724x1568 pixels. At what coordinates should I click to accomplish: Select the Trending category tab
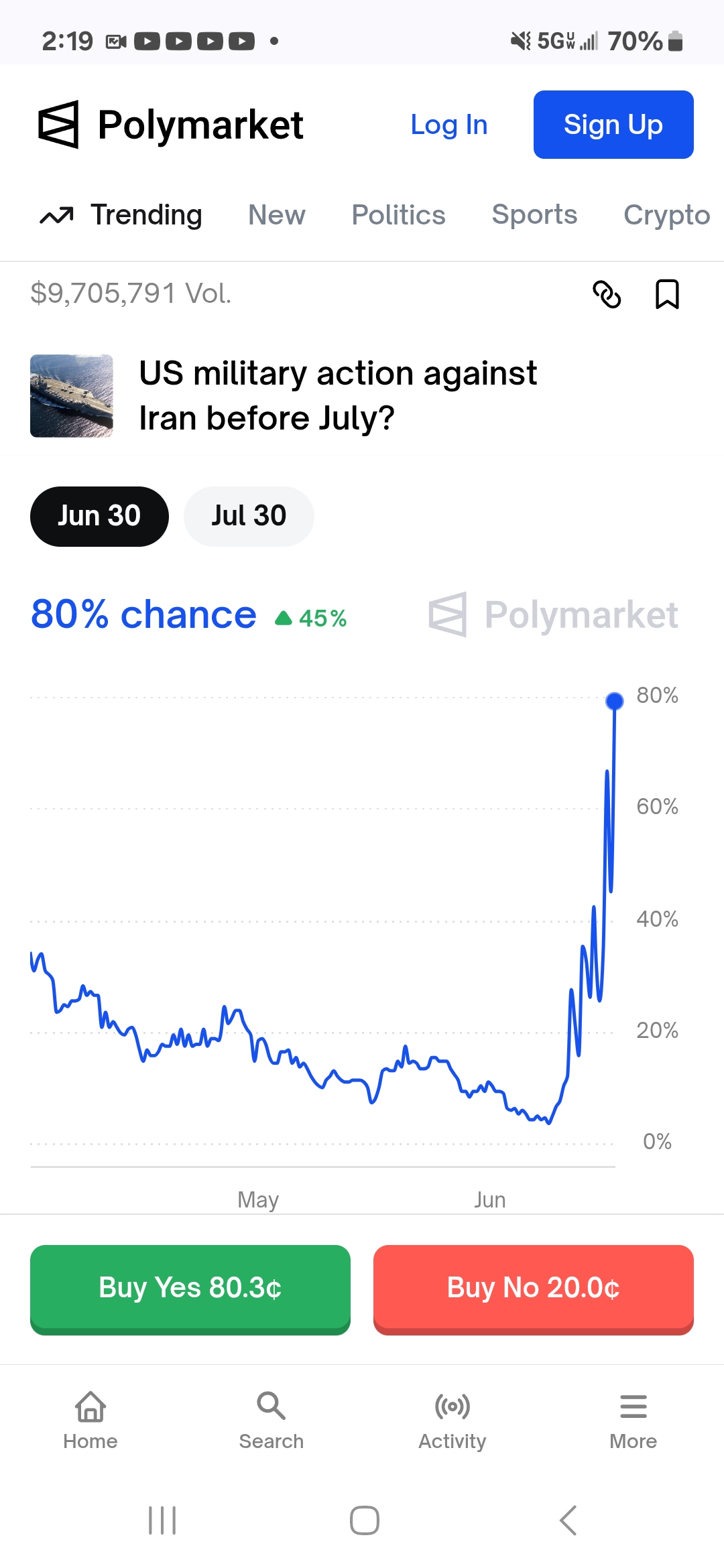click(x=121, y=215)
